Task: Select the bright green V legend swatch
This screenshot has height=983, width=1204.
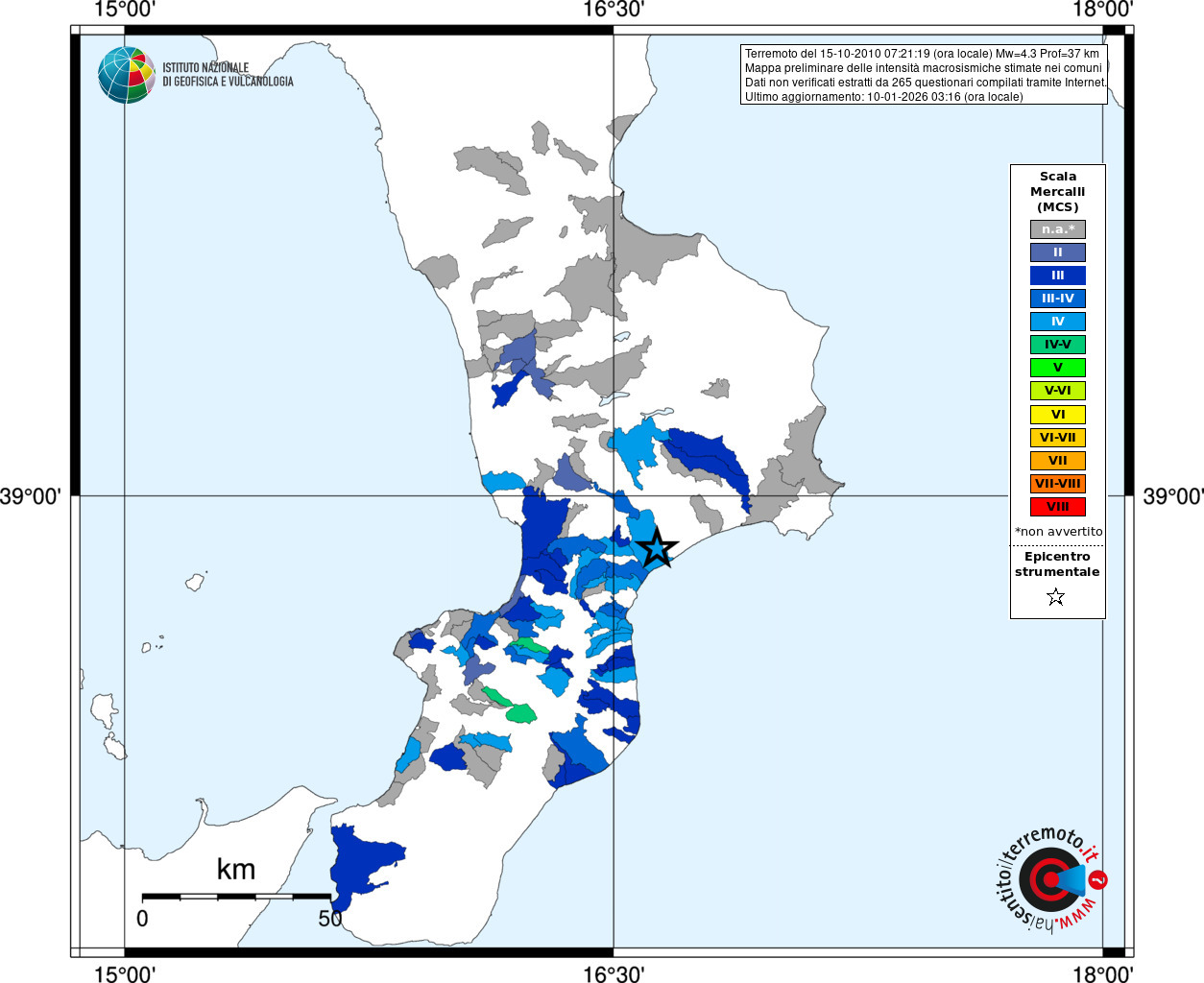Action: (1057, 368)
